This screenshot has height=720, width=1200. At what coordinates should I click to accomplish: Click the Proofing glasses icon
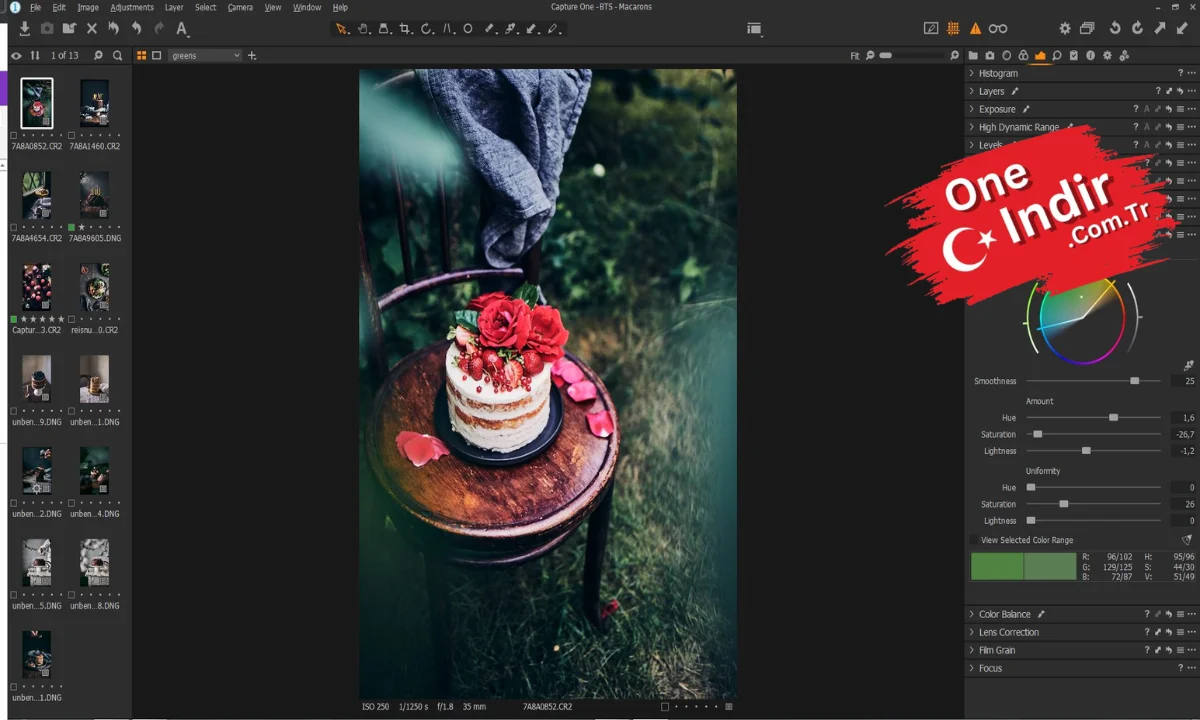pos(998,29)
